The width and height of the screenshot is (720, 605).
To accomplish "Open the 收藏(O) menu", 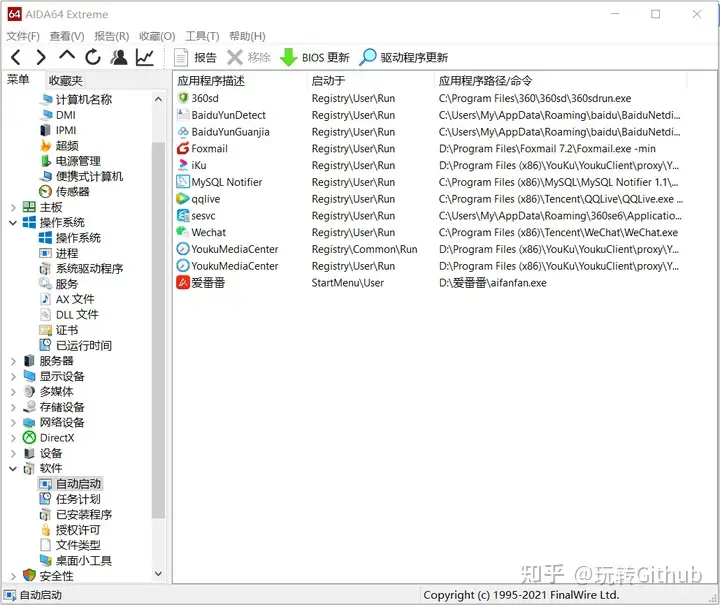I will click(157, 36).
